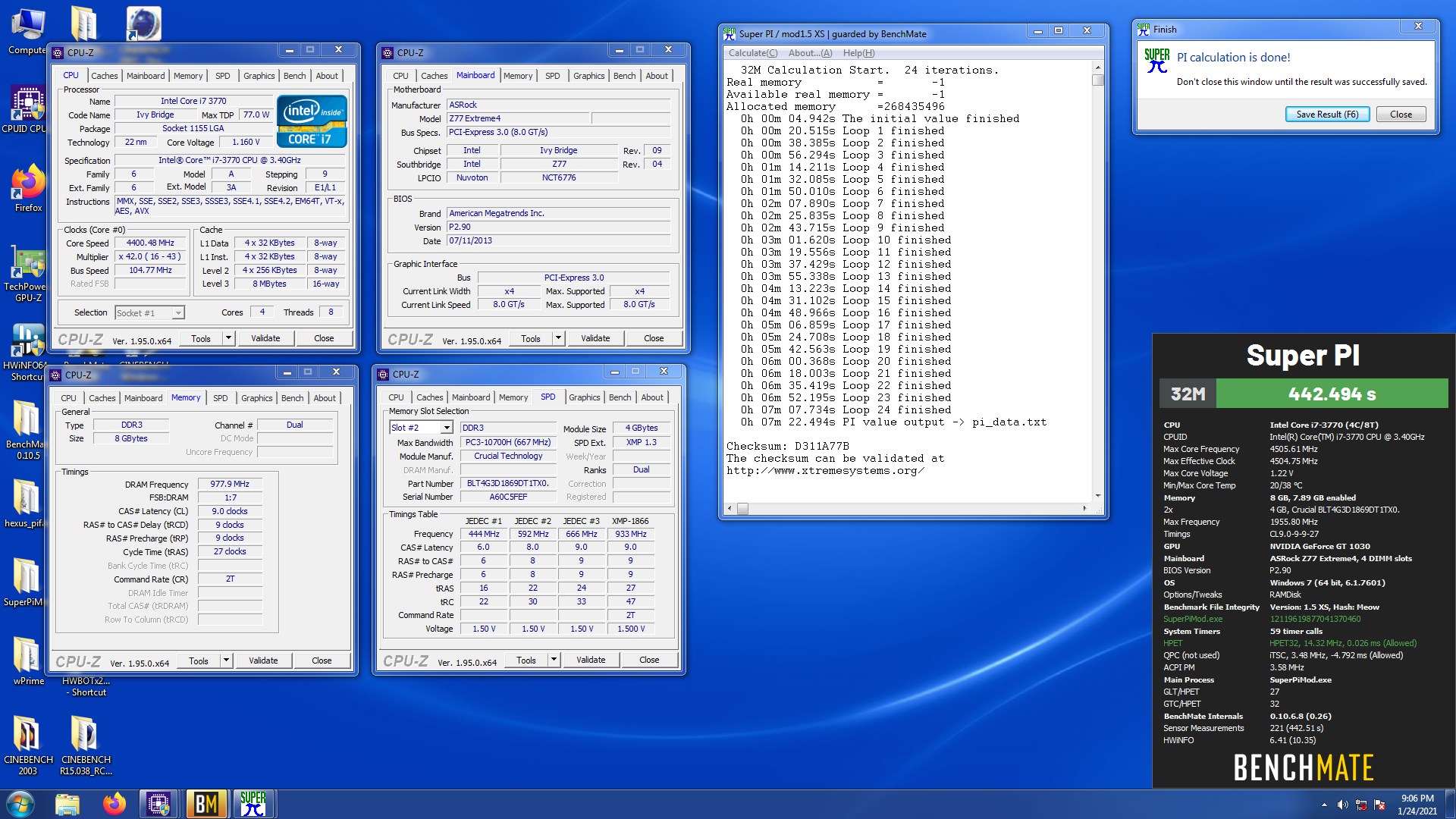Expand Tools arrow in CPU-Z SPD window
The image size is (1456, 819).
point(554,660)
